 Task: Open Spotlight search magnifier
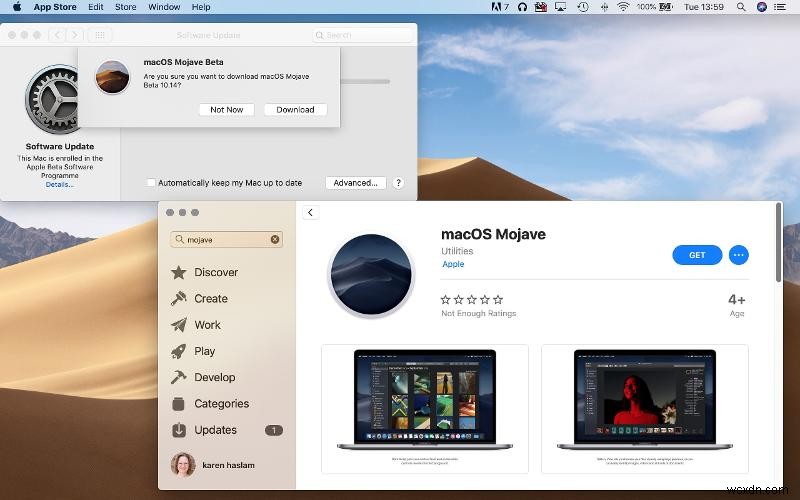click(x=741, y=7)
